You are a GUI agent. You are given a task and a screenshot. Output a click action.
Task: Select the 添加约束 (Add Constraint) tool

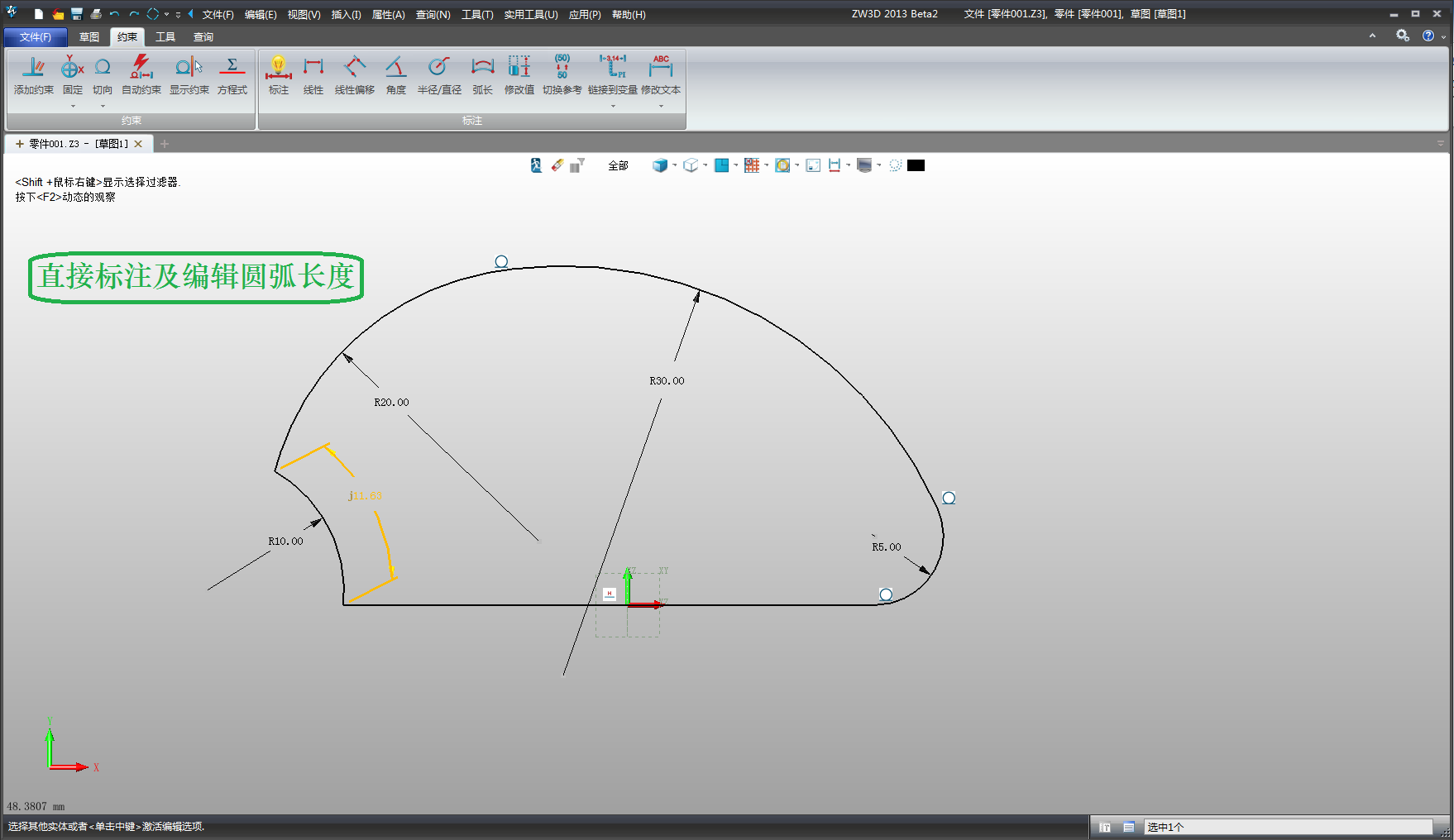click(33, 75)
